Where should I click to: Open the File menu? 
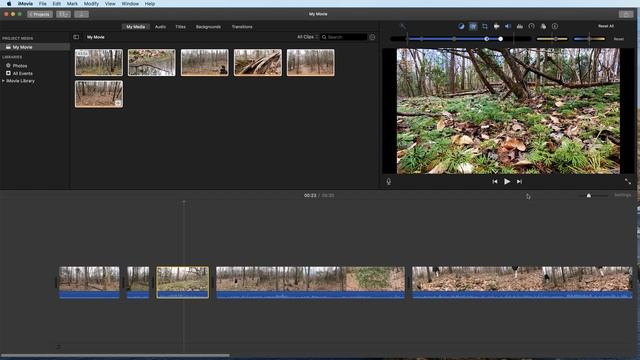[x=42, y=4]
